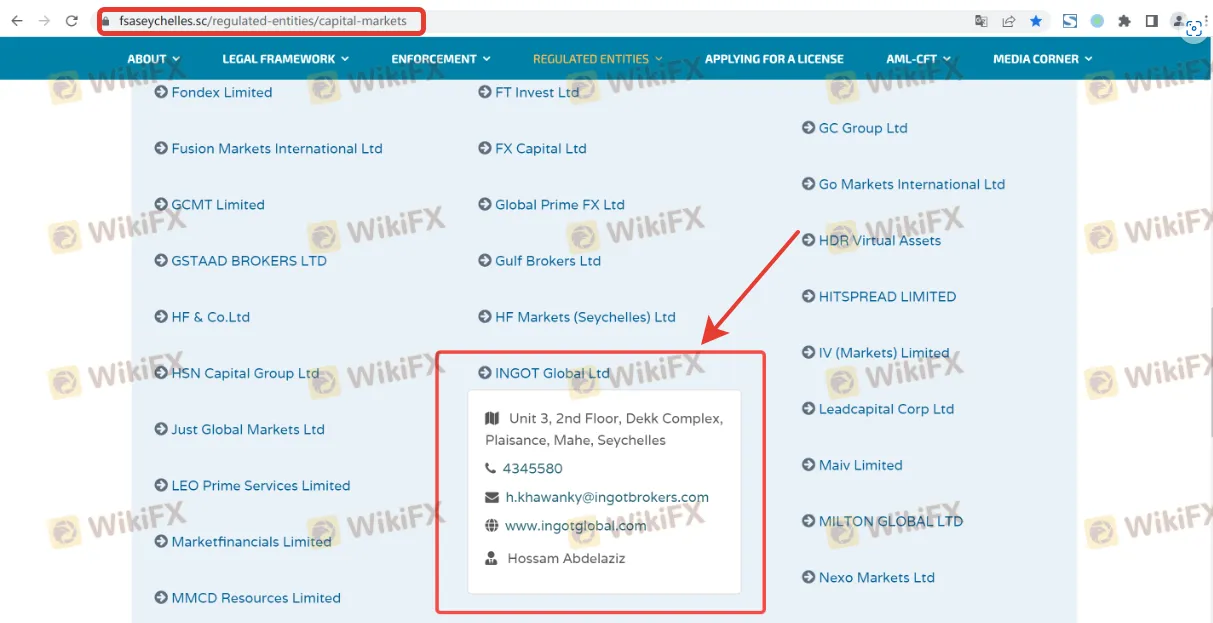Click the arrow icon beside FT Invest Ltd
This screenshot has height=623, width=1213.
point(485,92)
